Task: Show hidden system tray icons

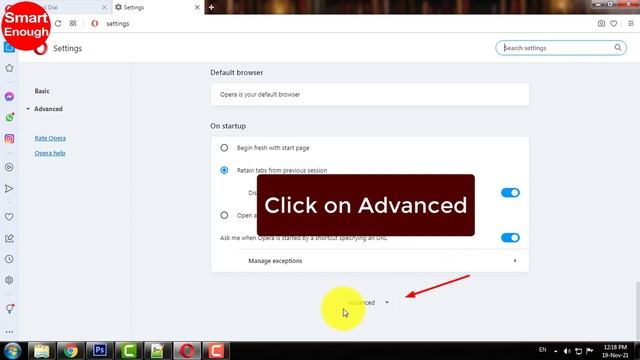Action: [556, 351]
